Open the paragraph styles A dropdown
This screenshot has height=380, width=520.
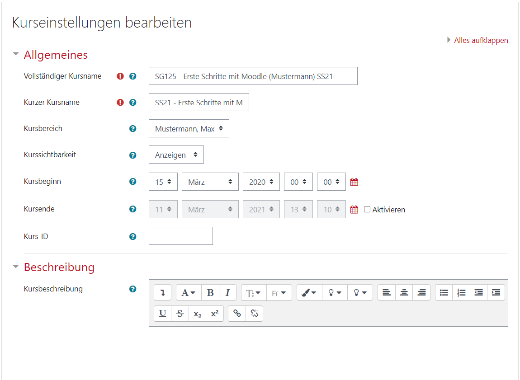click(x=188, y=293)
